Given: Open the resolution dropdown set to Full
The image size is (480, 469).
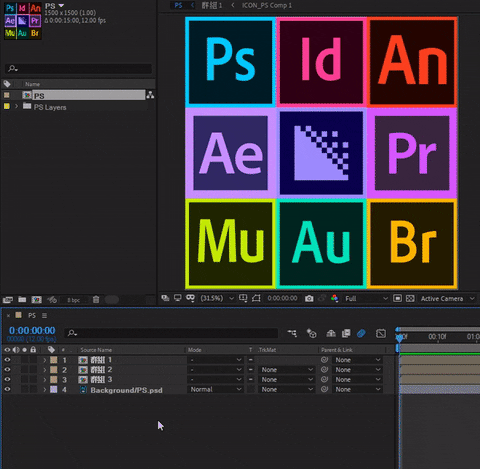Looking at the screenshot, I should click(x=366, y=298).
